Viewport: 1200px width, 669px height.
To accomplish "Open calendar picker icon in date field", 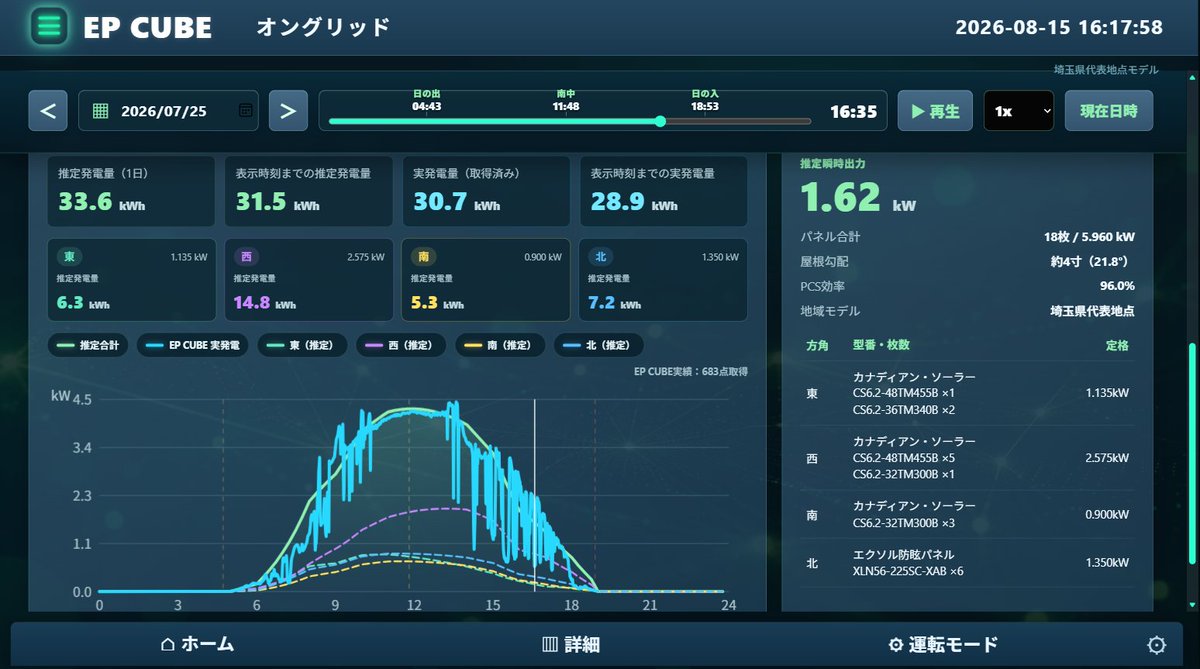I will [x=246, y=111].
